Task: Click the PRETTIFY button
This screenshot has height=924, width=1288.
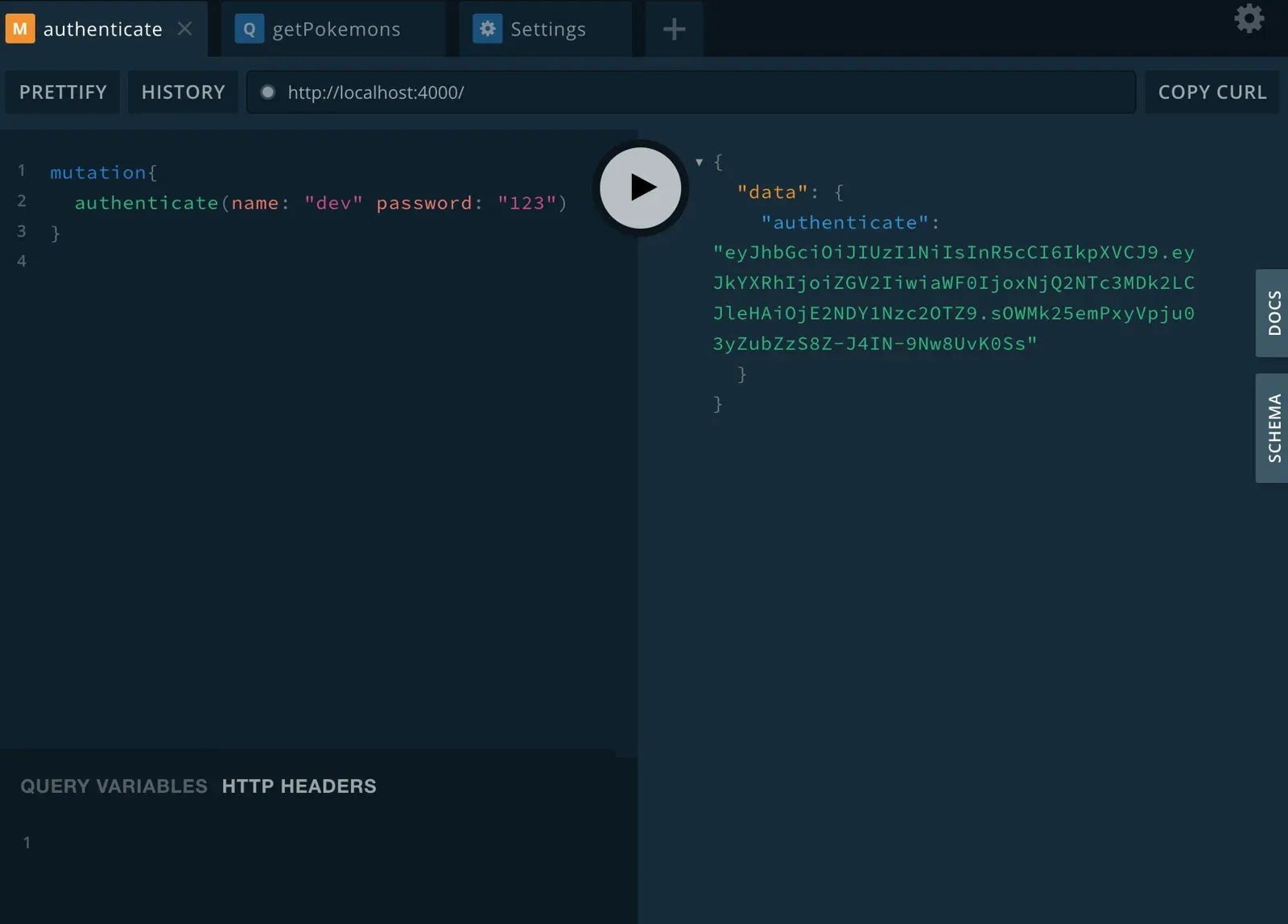Action: pyautogui.click(x=63, y=92)
